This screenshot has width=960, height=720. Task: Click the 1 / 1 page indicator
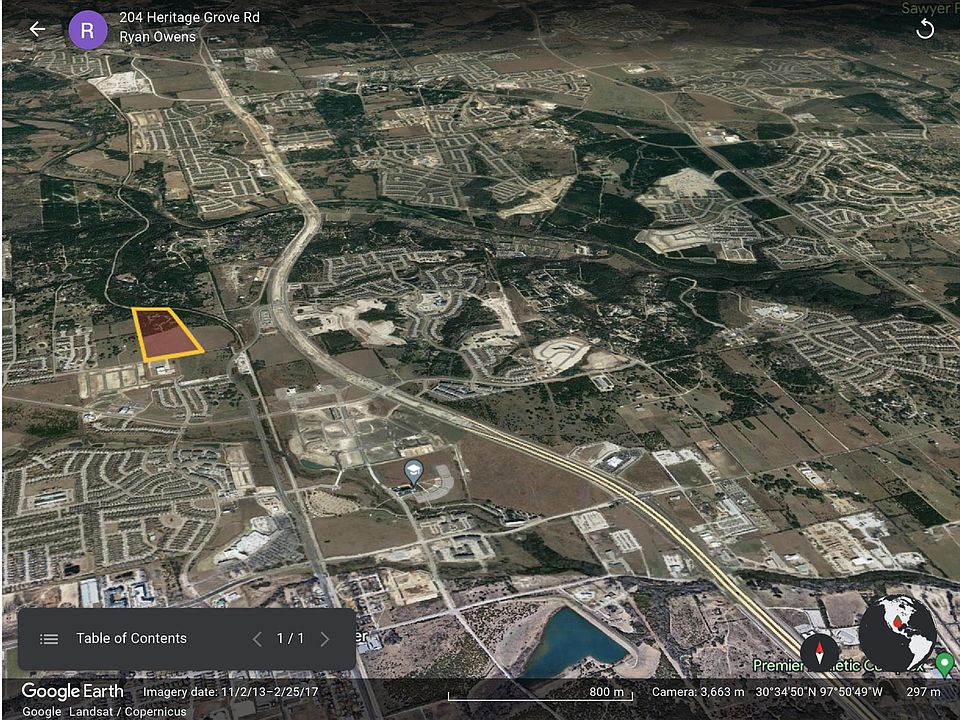pyautogui.click(x=290, y=639)
